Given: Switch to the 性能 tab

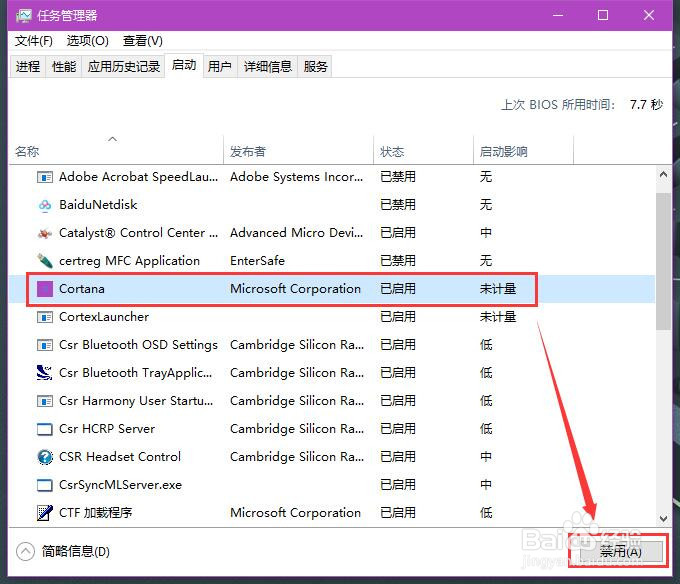Looking at the screenshot, I should (64, 66).
